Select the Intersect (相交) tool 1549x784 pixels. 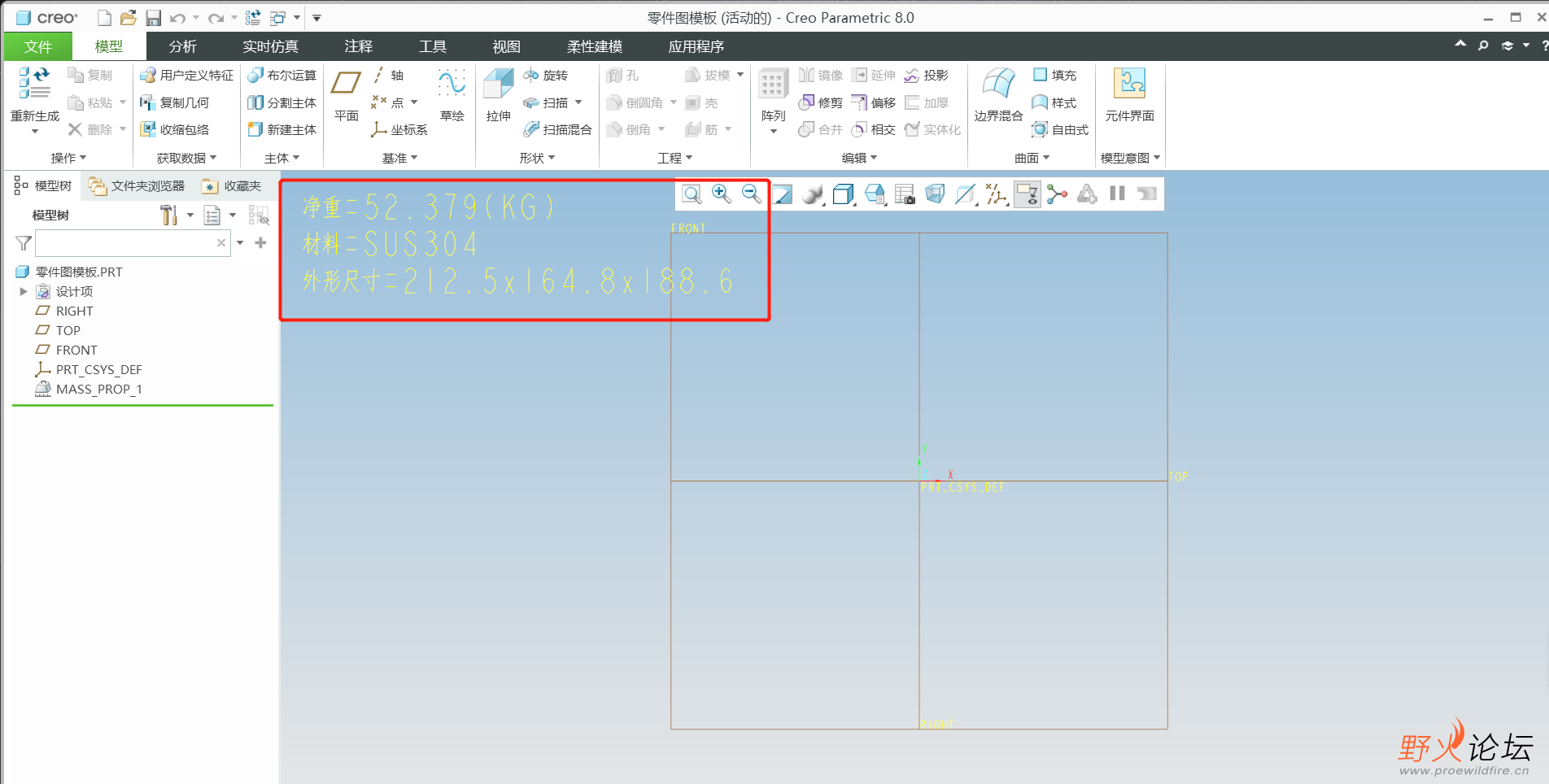tap(873, 129)
